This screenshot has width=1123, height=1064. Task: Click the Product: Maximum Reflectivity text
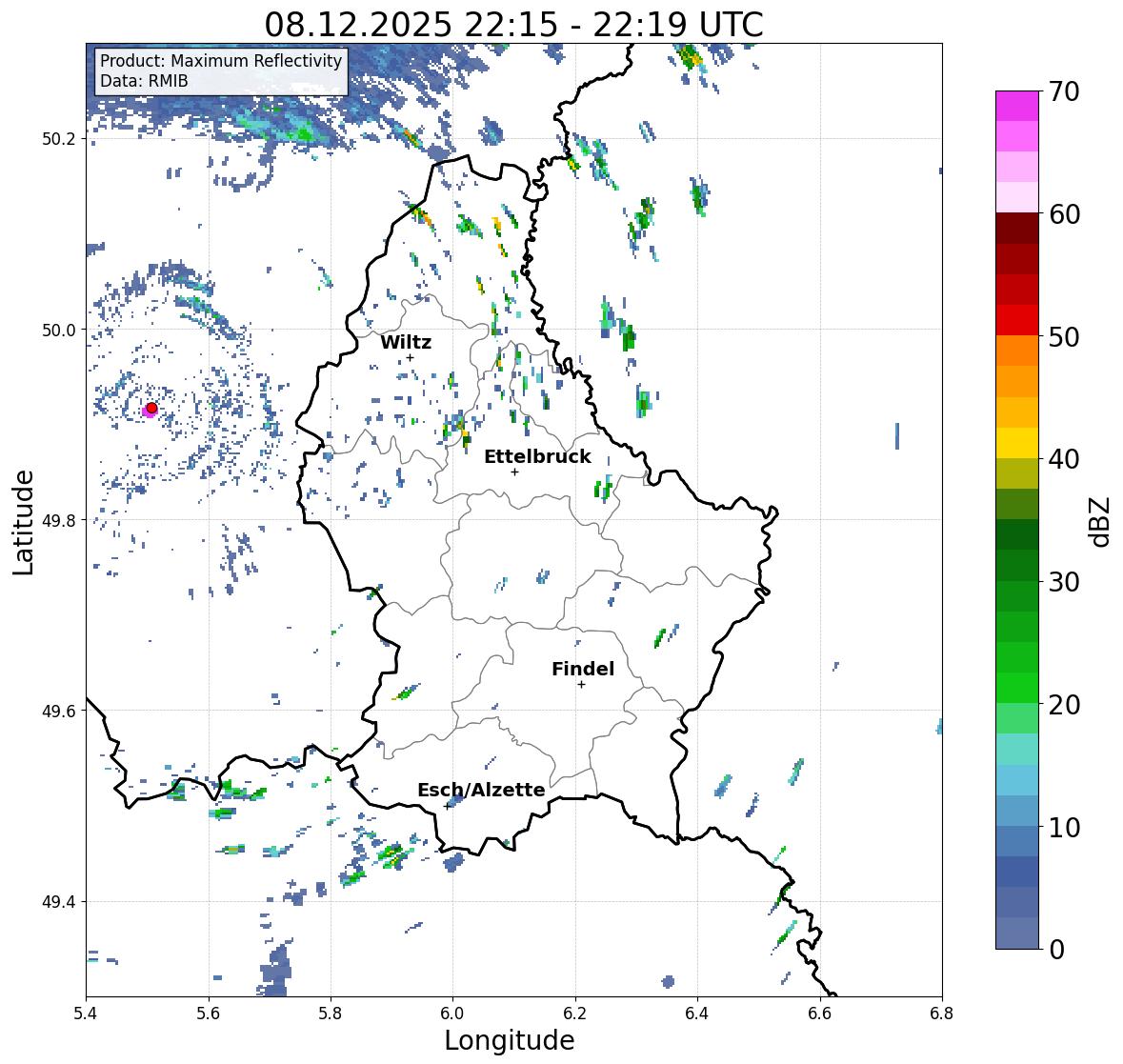pos(221,61)
